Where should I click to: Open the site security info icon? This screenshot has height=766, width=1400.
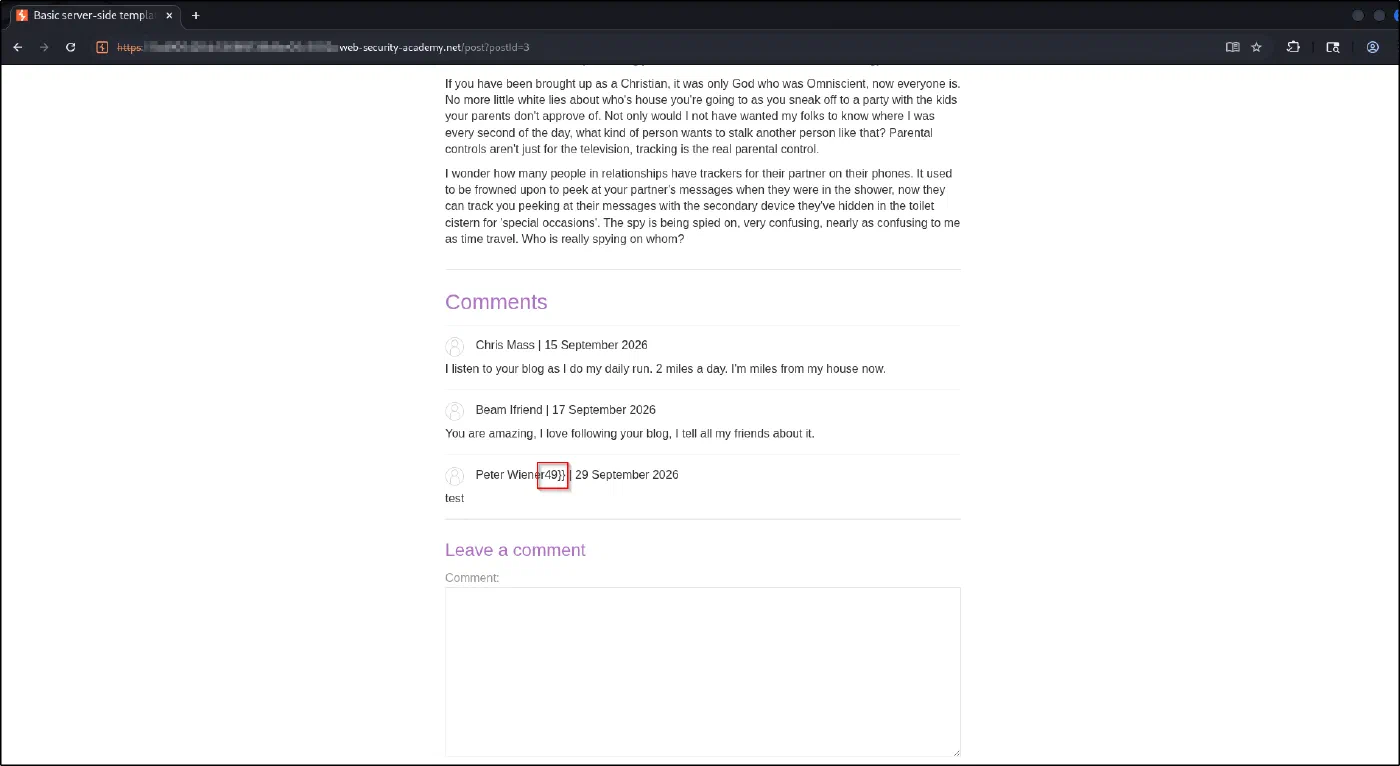[102, 47]
